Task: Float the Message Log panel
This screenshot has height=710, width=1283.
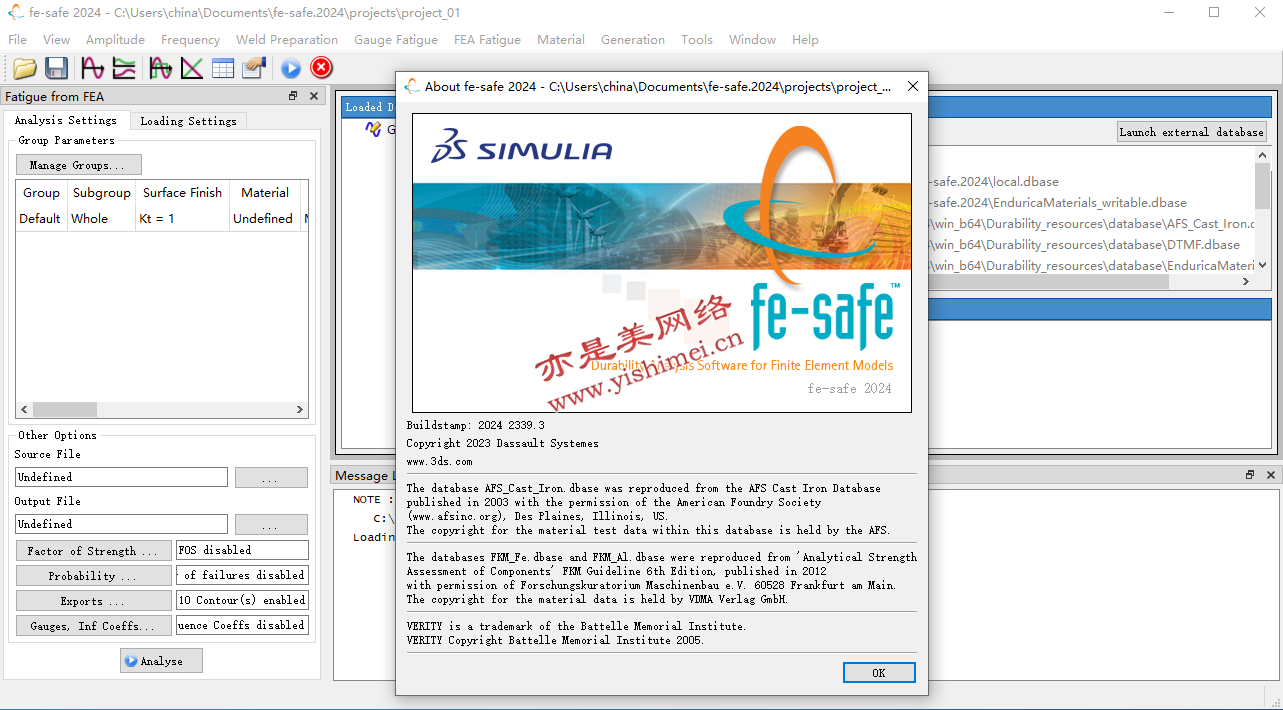Action: [x=1250, y=475]
